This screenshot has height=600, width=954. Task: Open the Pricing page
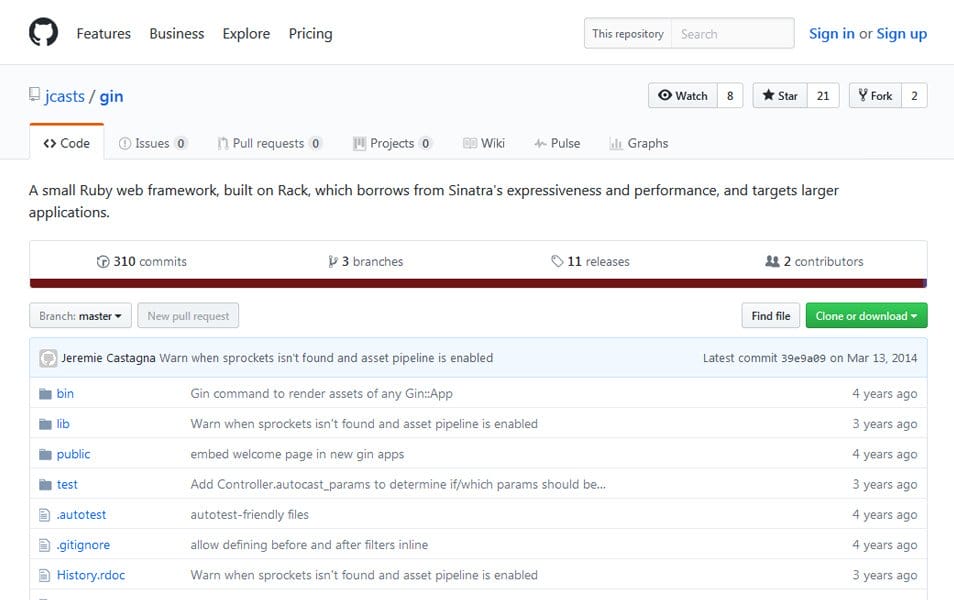click(310, 33)
